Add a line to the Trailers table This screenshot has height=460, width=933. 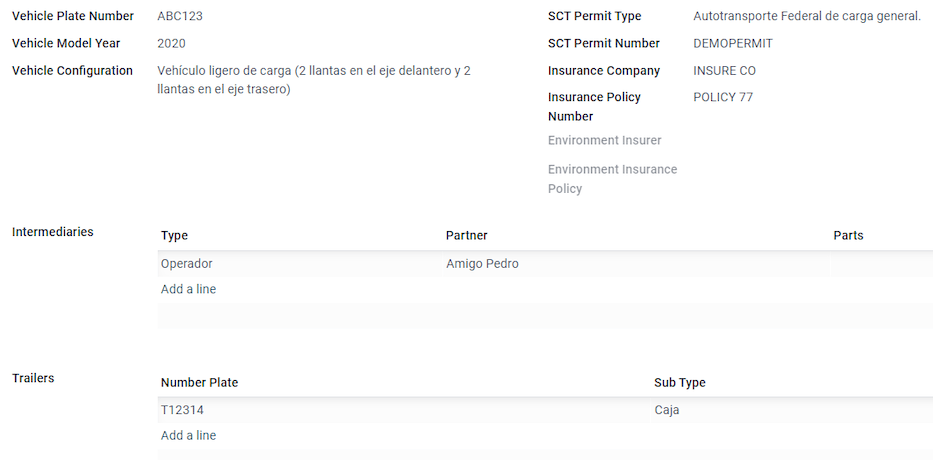pyautogui.click(x=188, y=436)
